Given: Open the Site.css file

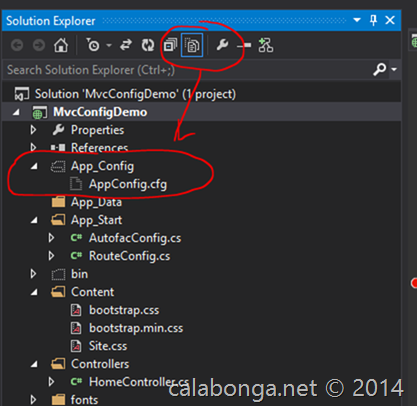Looking at the screenshot, I should tap(108, 346).
